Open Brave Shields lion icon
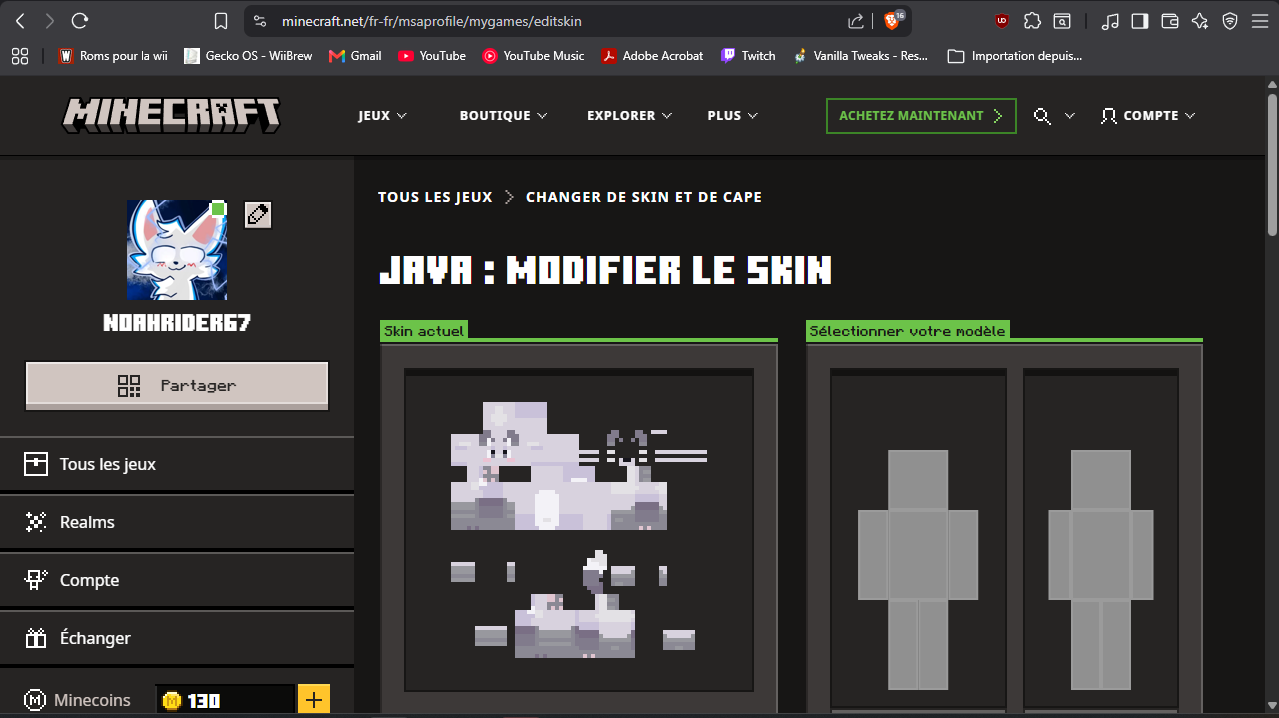 [x=892, y=20]
